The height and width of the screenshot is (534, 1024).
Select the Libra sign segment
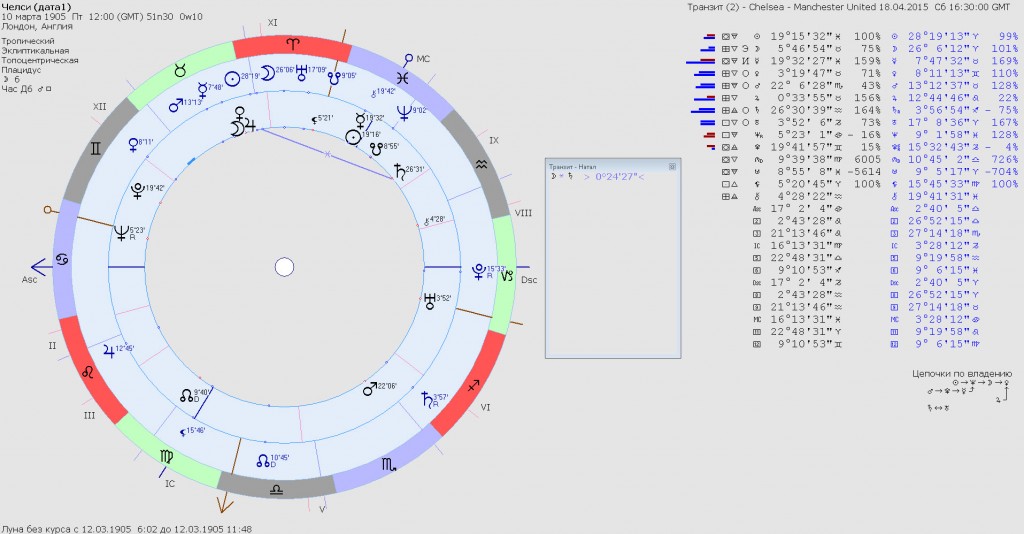276,489
